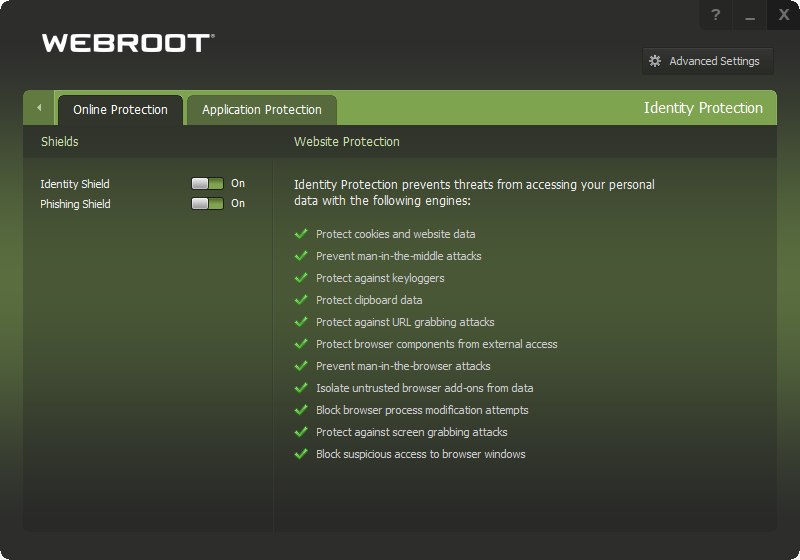The image size is (800, 560).
Task: Click 'Protect browser components from external access'
Action: 437,344
